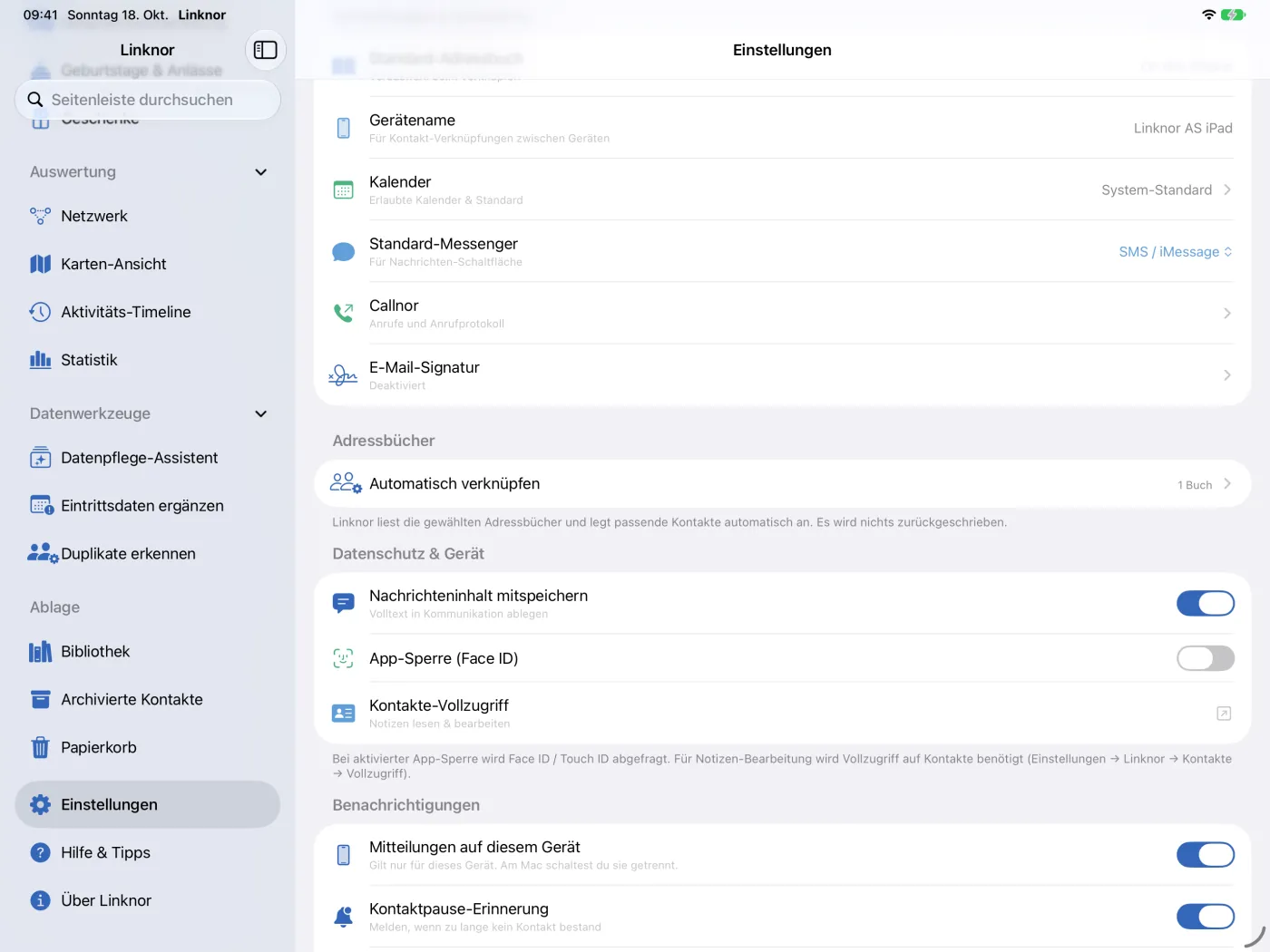This screenshot has width=1270, height=952.
Task: Click the Standard-Messenger speech bubble icon
Action: 343,251
